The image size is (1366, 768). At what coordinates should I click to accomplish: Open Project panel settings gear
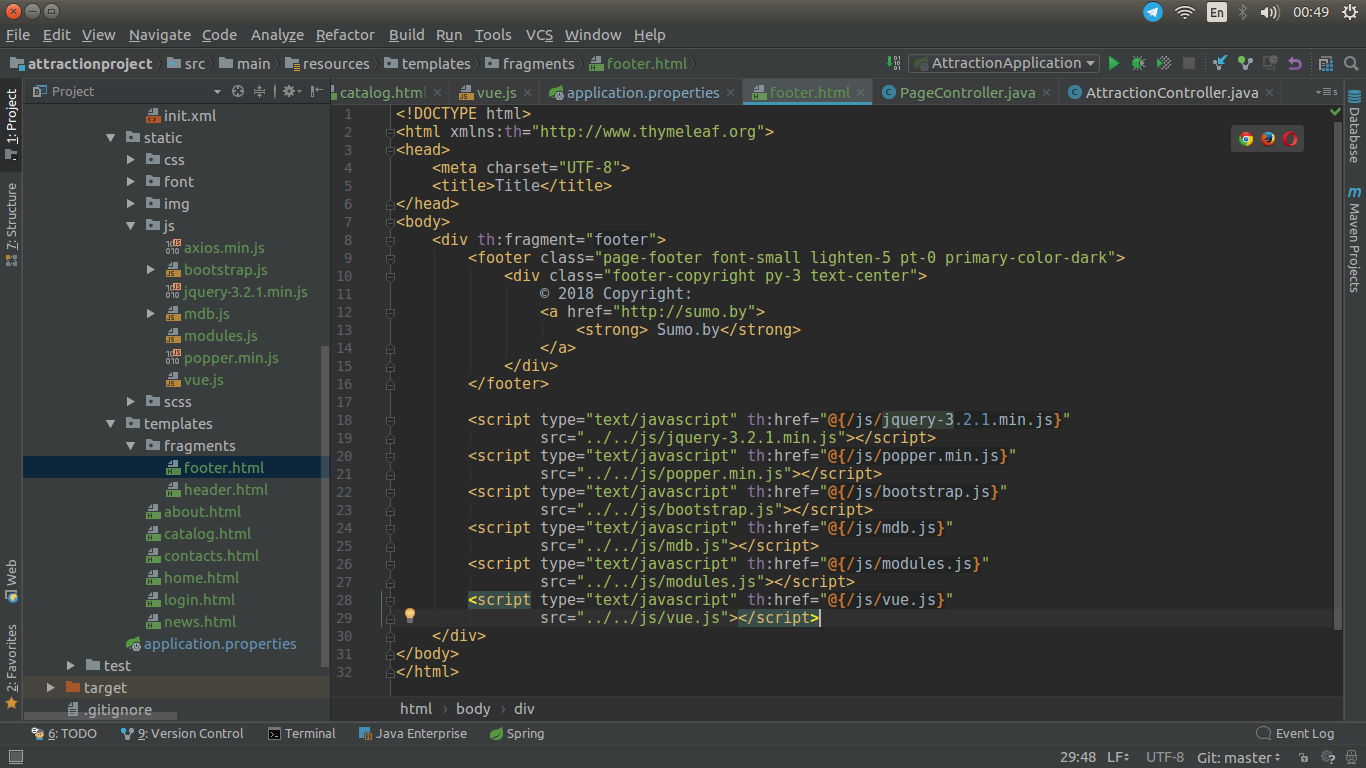coord(289,91)
